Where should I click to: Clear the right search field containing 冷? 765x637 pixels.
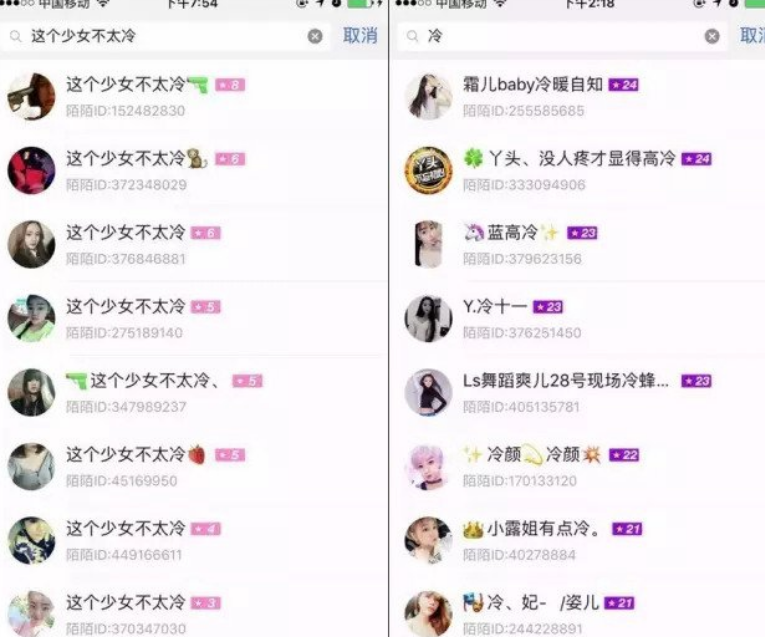click(712, 36)
